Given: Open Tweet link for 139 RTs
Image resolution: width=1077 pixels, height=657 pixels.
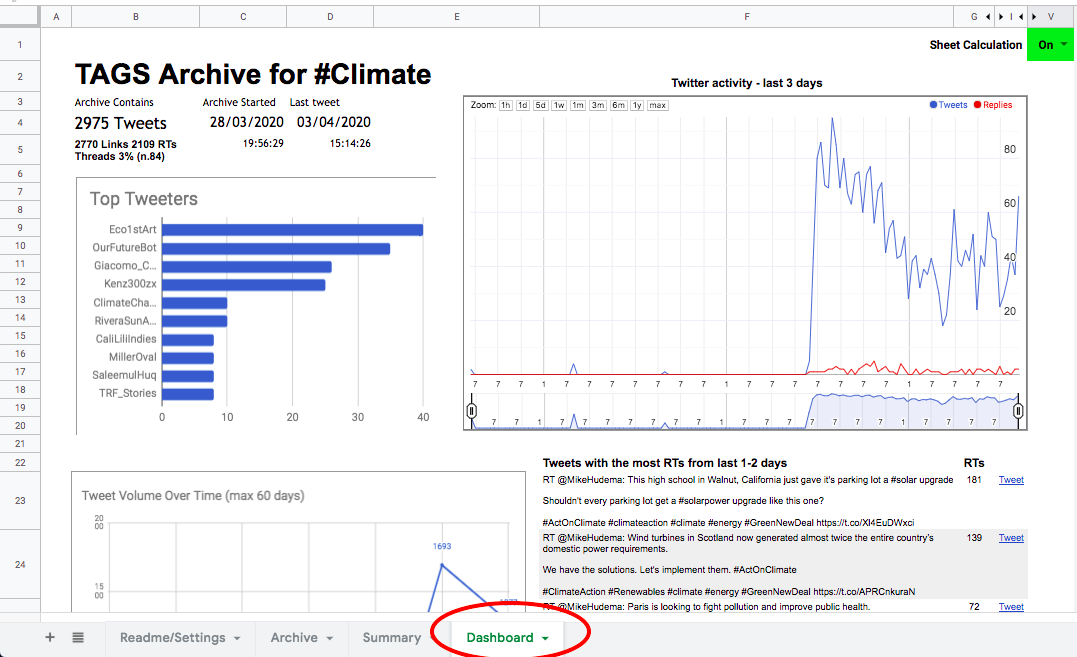Looking at the screenshot, I should (1011, 538).
